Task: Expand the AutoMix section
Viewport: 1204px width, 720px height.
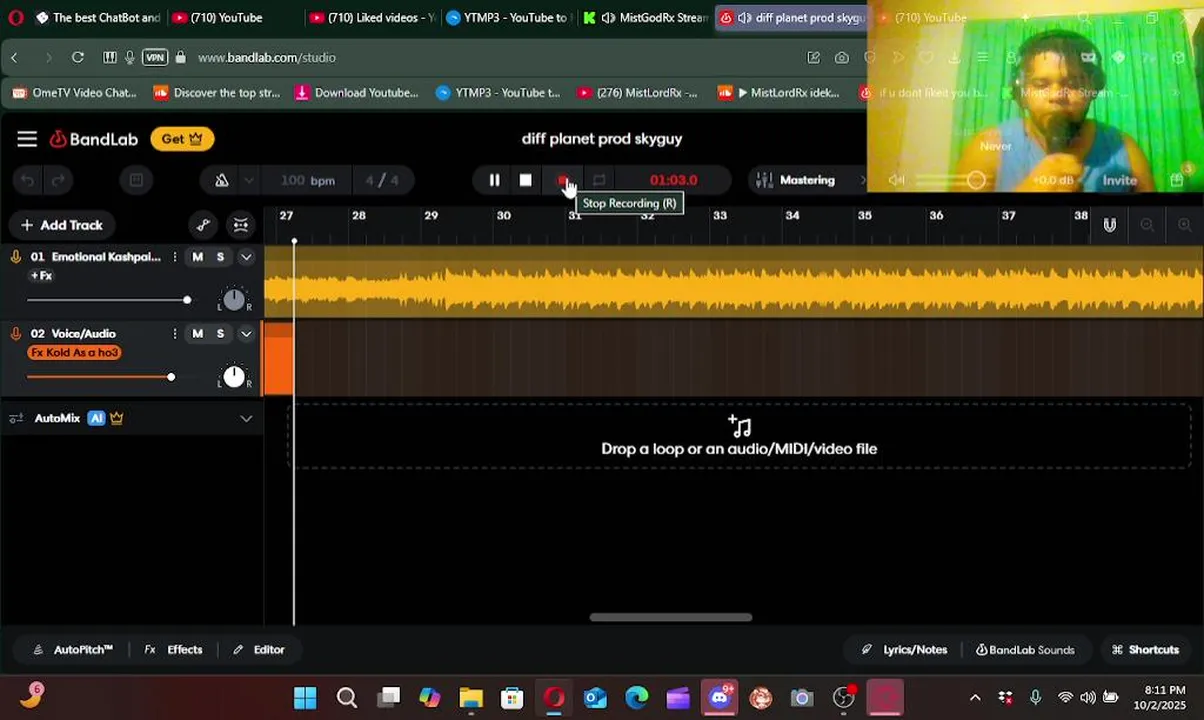Action: coord(246,418)
